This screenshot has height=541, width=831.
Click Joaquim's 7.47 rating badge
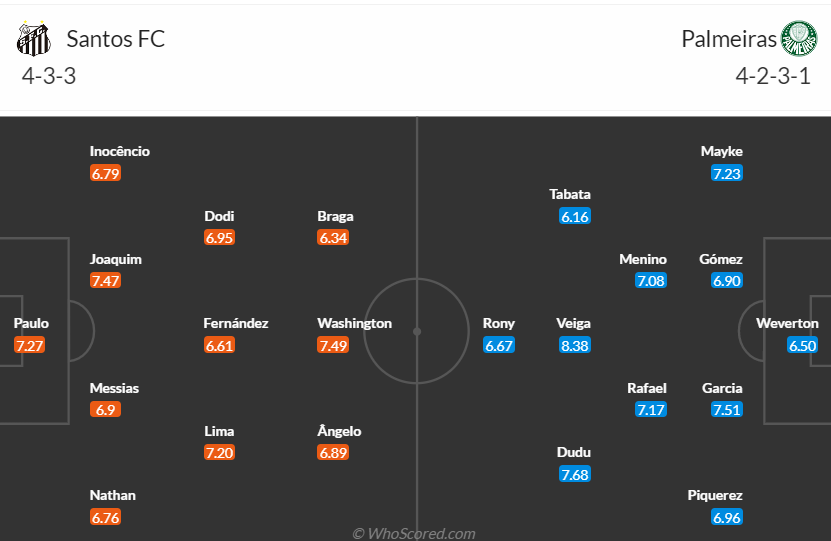[105, 280]
